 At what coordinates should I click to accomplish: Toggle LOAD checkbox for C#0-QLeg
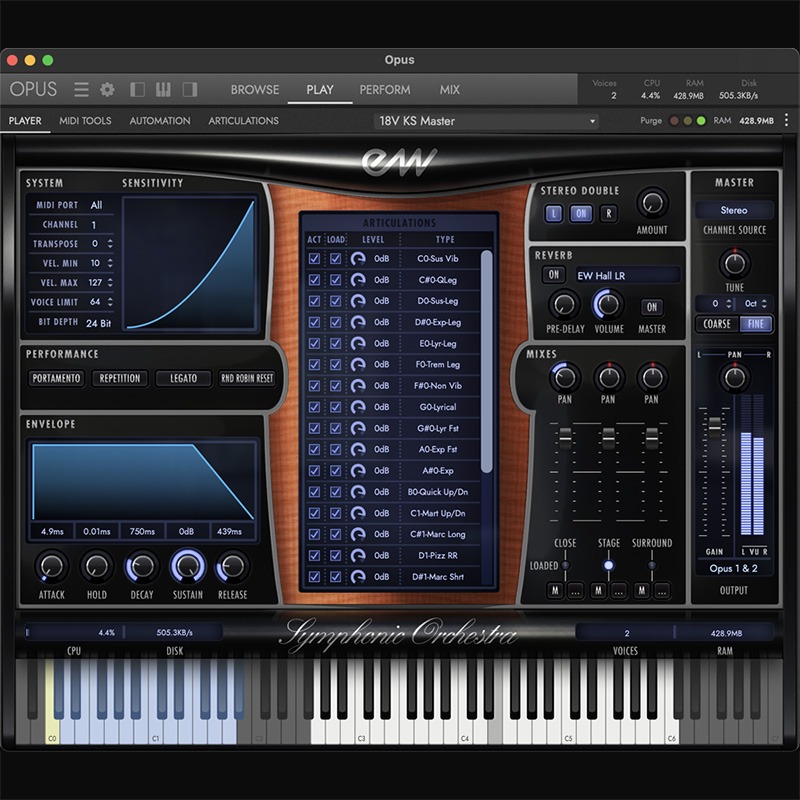[x=335, y=280]
